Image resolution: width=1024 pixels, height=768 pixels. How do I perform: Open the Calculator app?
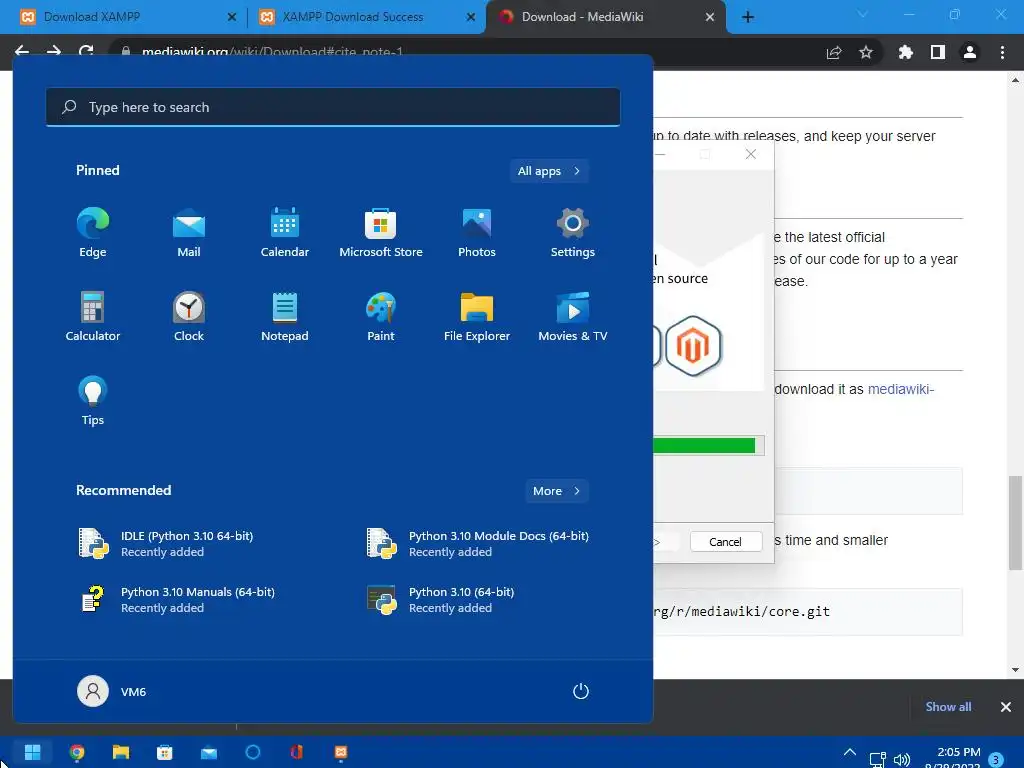coord(93,317)
